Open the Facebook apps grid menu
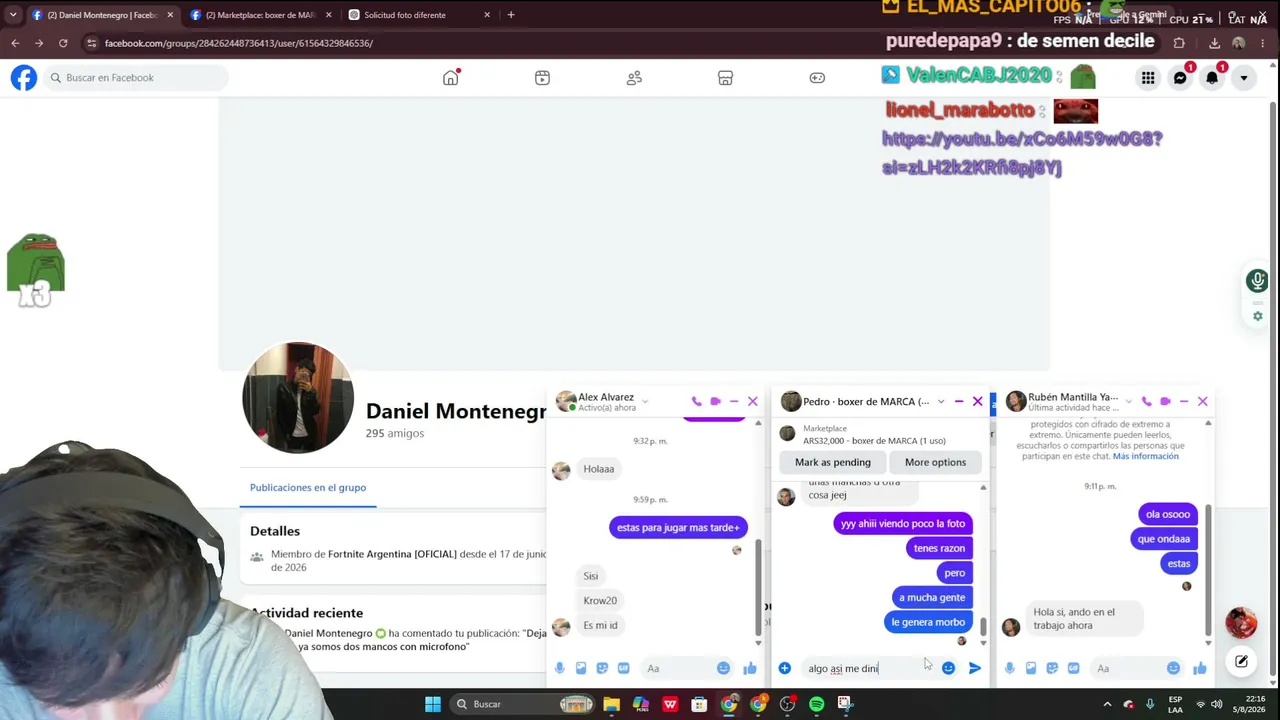 1148,78
